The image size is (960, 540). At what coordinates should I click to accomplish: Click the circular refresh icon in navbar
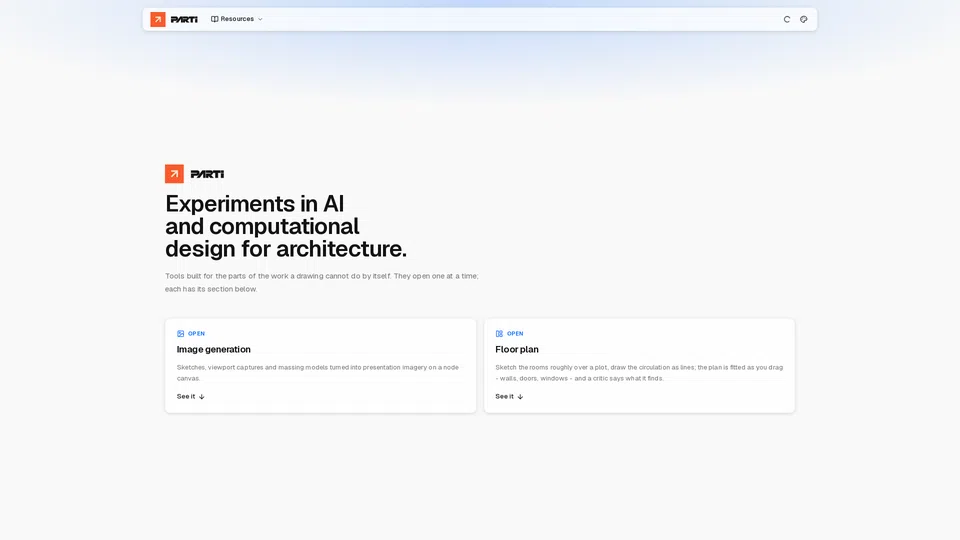(x=787, y=20)
